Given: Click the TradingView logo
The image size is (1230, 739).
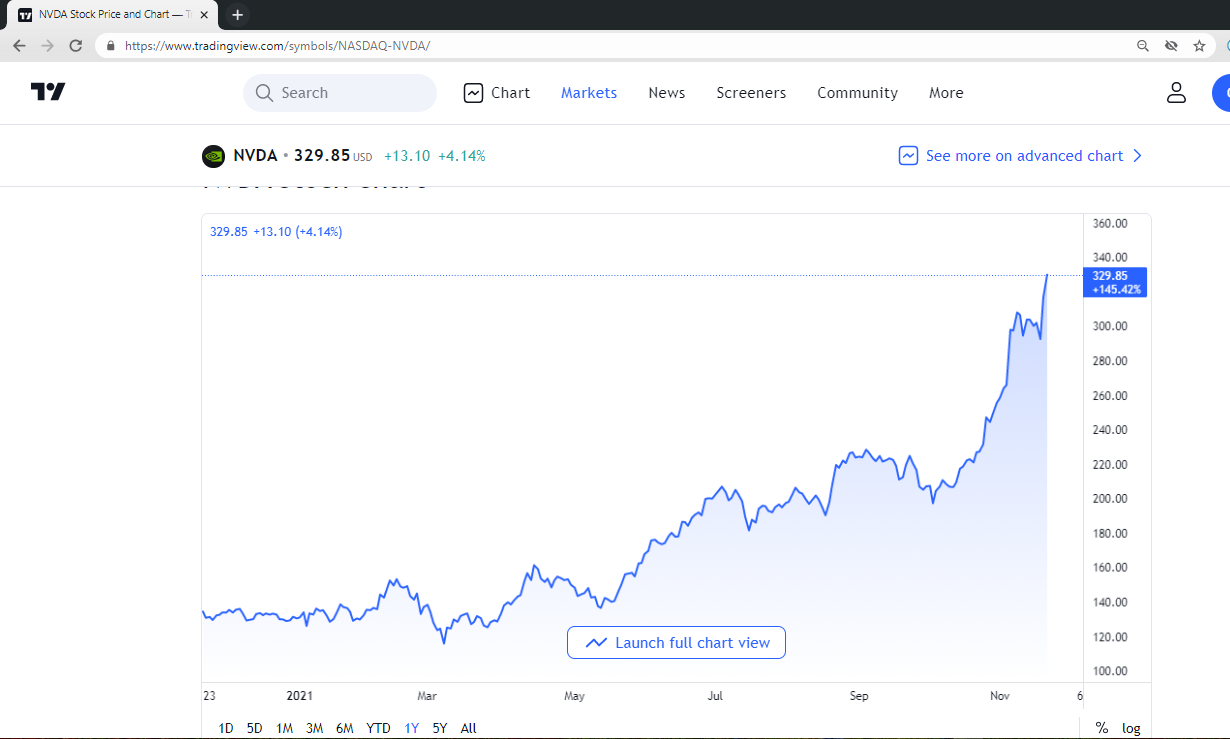Looking at the screenshot, I should pos(48,92).
